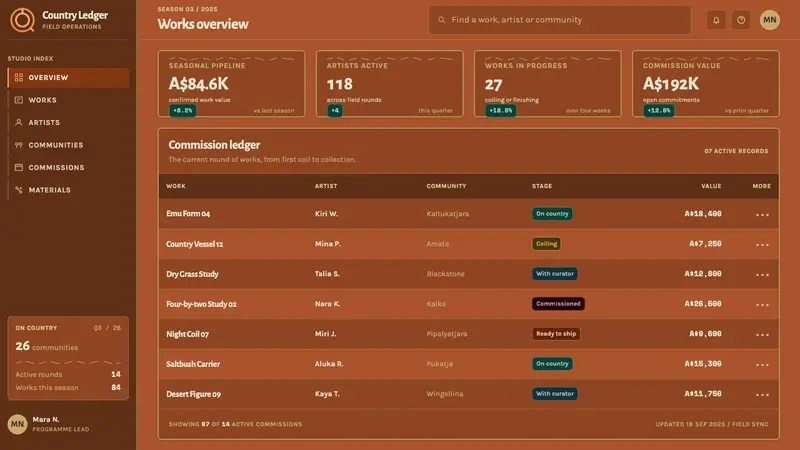Open the Seasonal Pipeline card
The image size is (800, 450).
coord(232,84)
